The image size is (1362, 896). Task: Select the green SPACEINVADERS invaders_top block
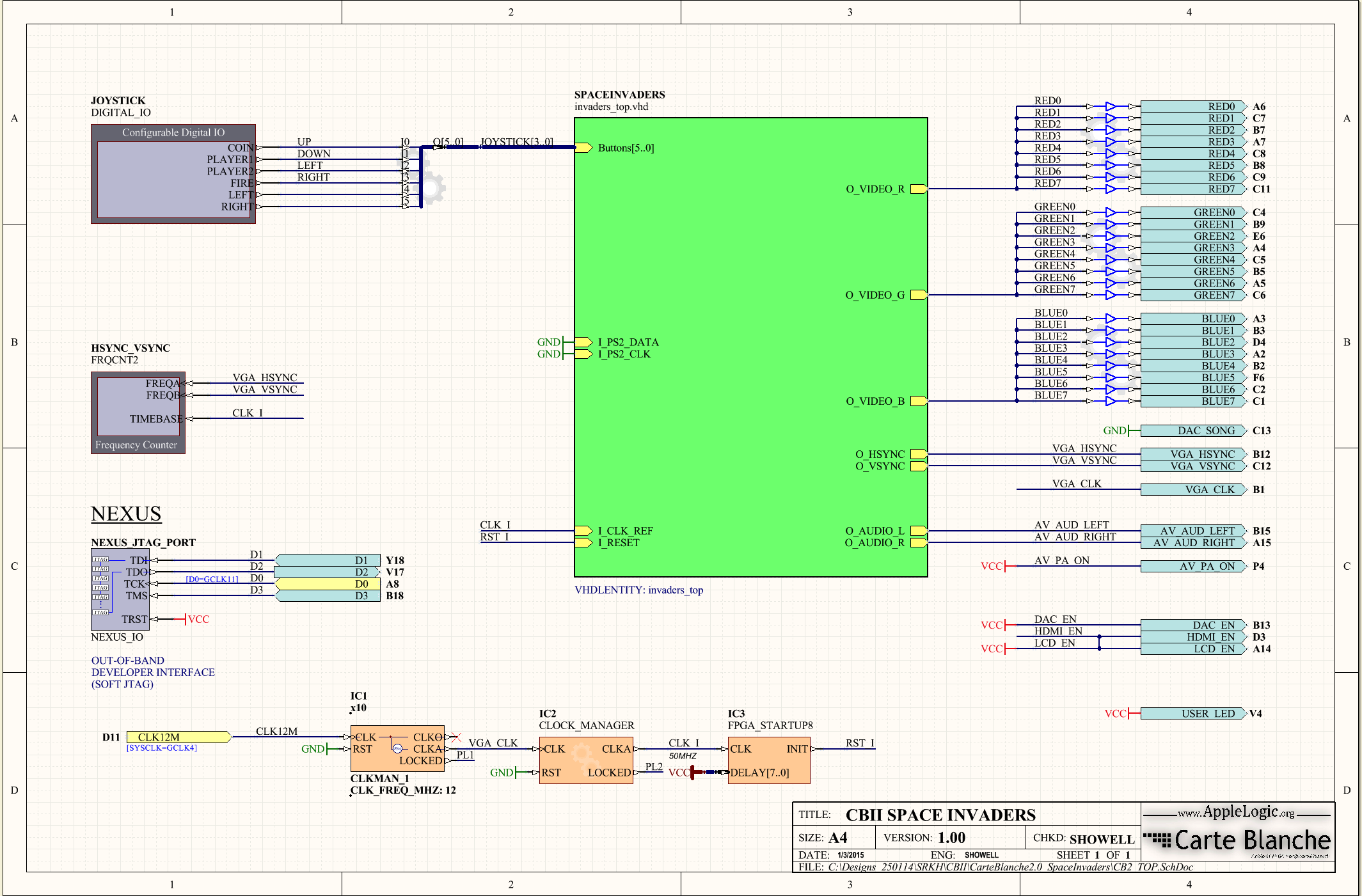click(x=750, y=347)
